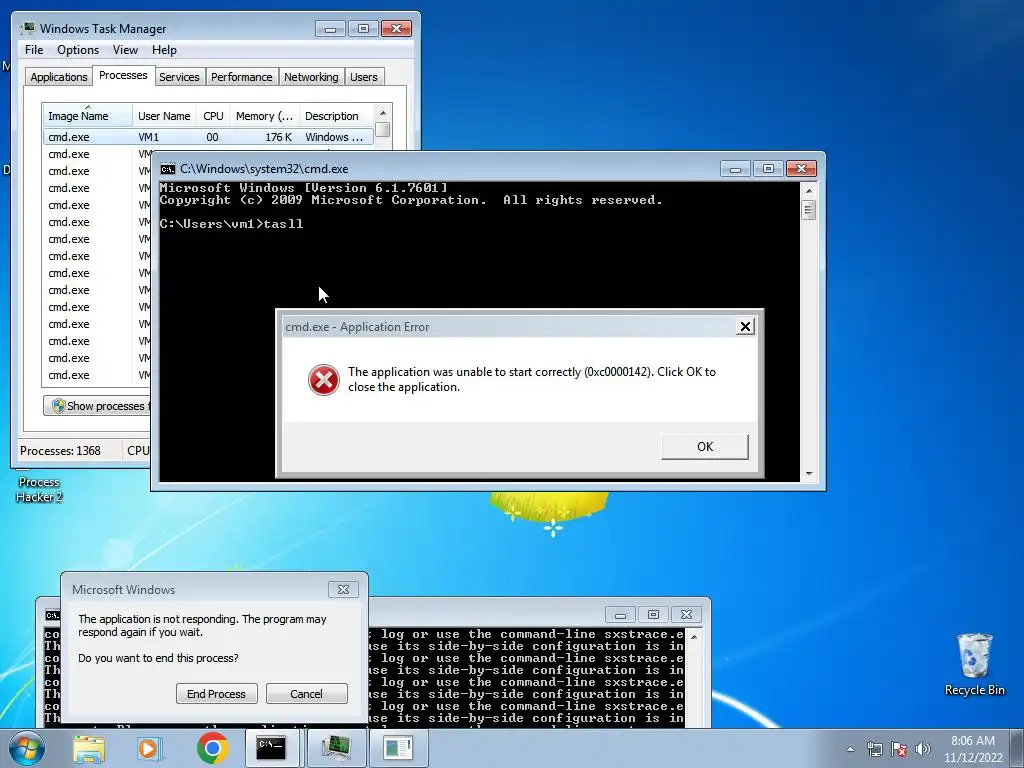Click scroll down arrow in cmd.exe window
The height and width of the screenshot is (768, 1024).
[808, 473]
